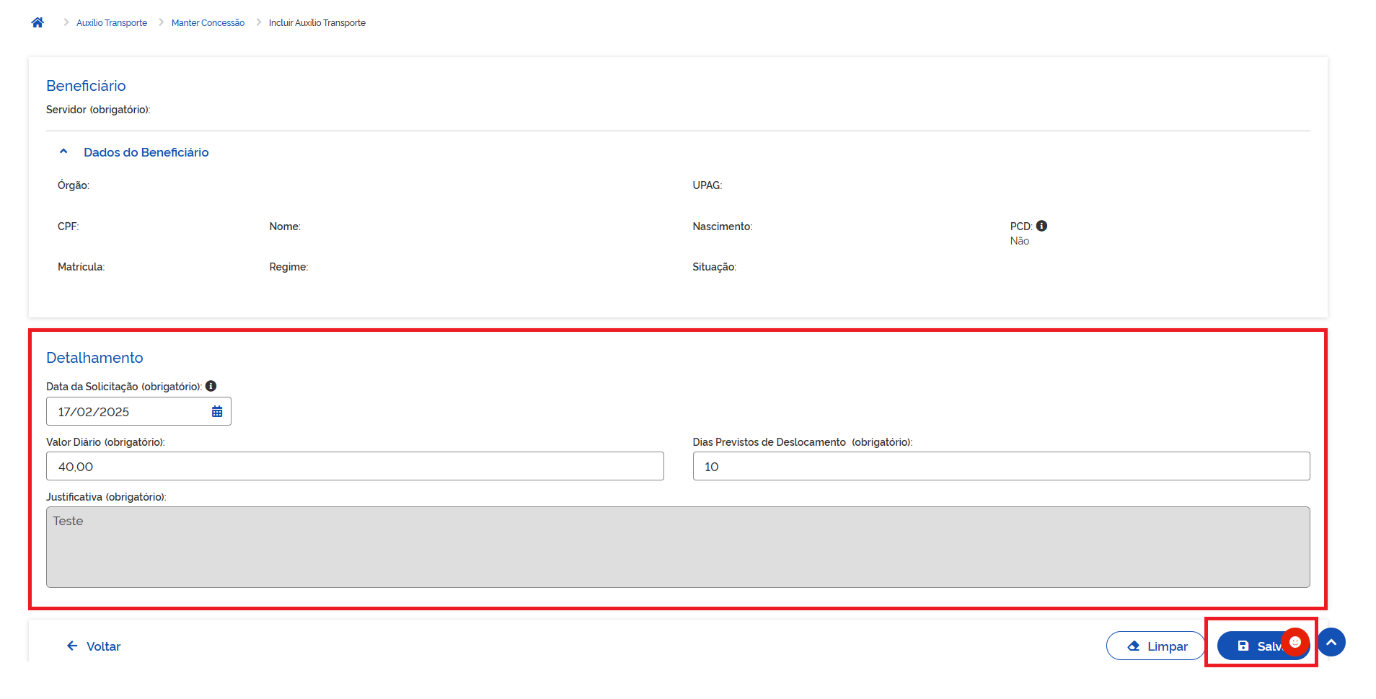Screen dimensions: 1376x699
Task: Click the left arrow beside Voltar
Action: coord(72,646)
